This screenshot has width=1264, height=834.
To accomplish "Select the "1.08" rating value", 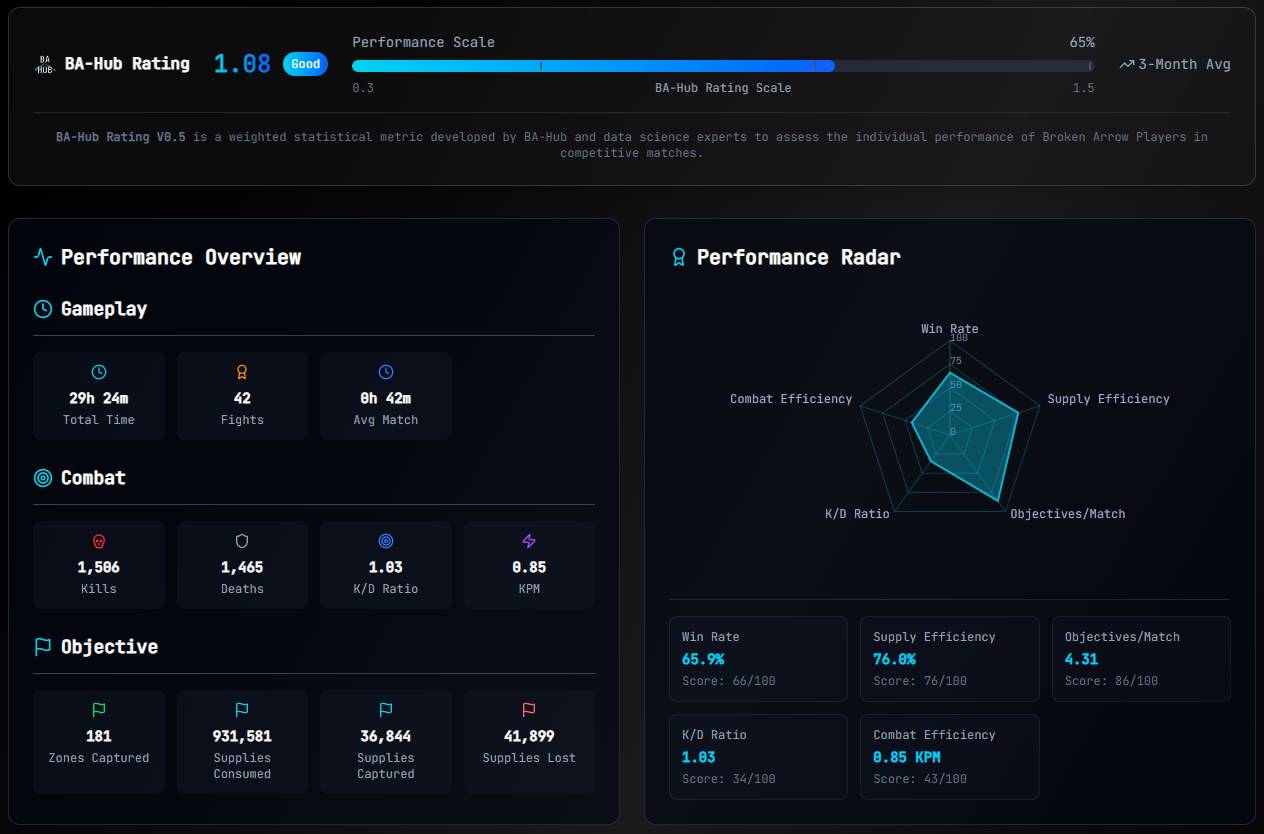I will point(242,64).
